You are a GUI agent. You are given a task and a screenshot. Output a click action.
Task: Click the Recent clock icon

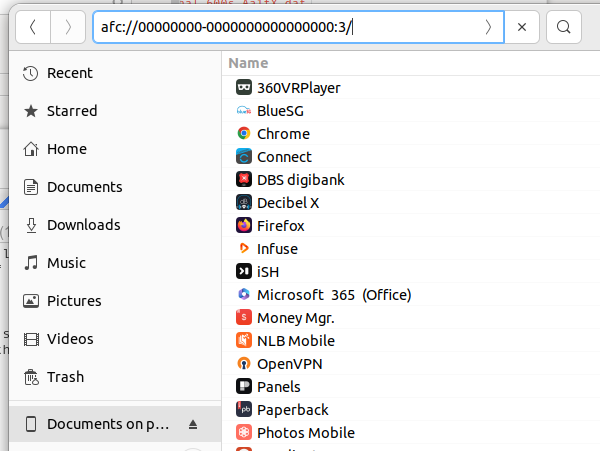tap(31, 73)
